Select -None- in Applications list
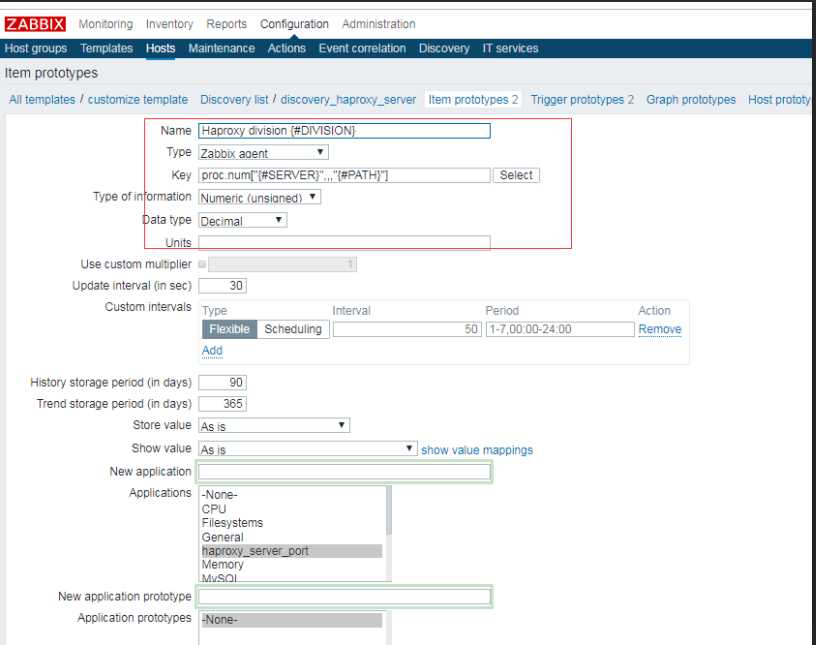This screenshot has height=645, width=816. tap(292, 495)
